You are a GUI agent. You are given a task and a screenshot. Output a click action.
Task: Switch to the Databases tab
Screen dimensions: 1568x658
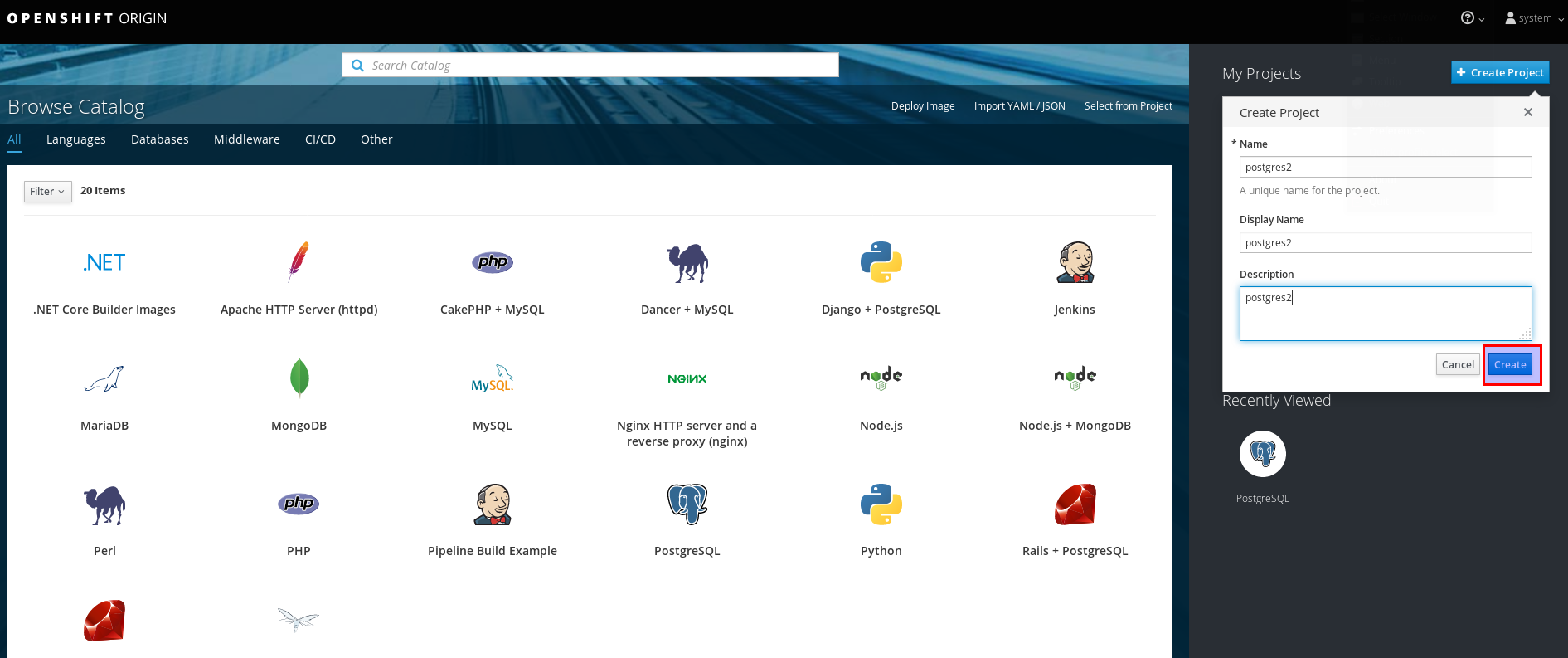click(x=160, y=139)
